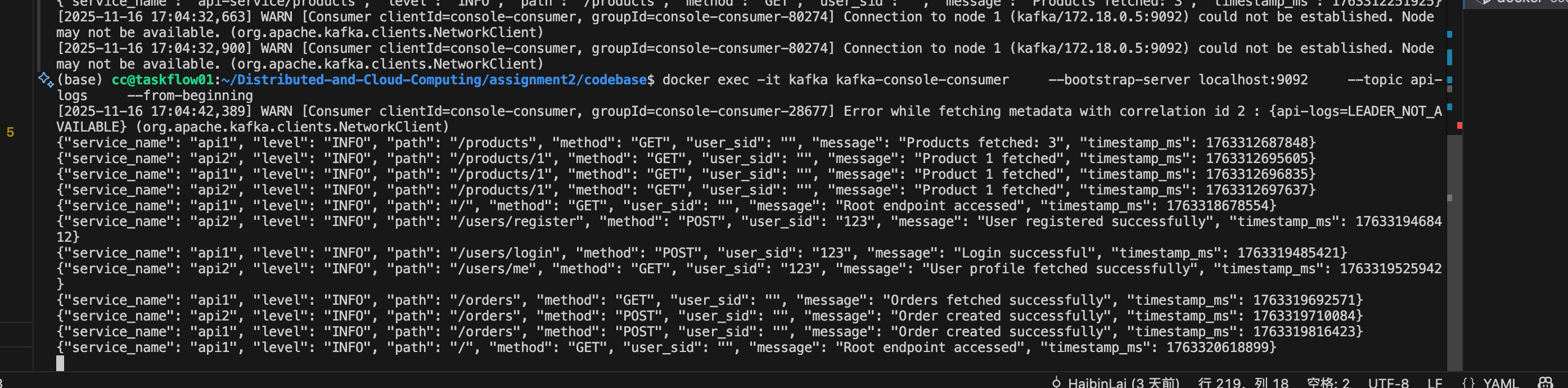This screenshot has width=1568, height=388.
Task: Change the LF end-of-line sequence
Action: pyautogui.click(x=1435, y=382)
